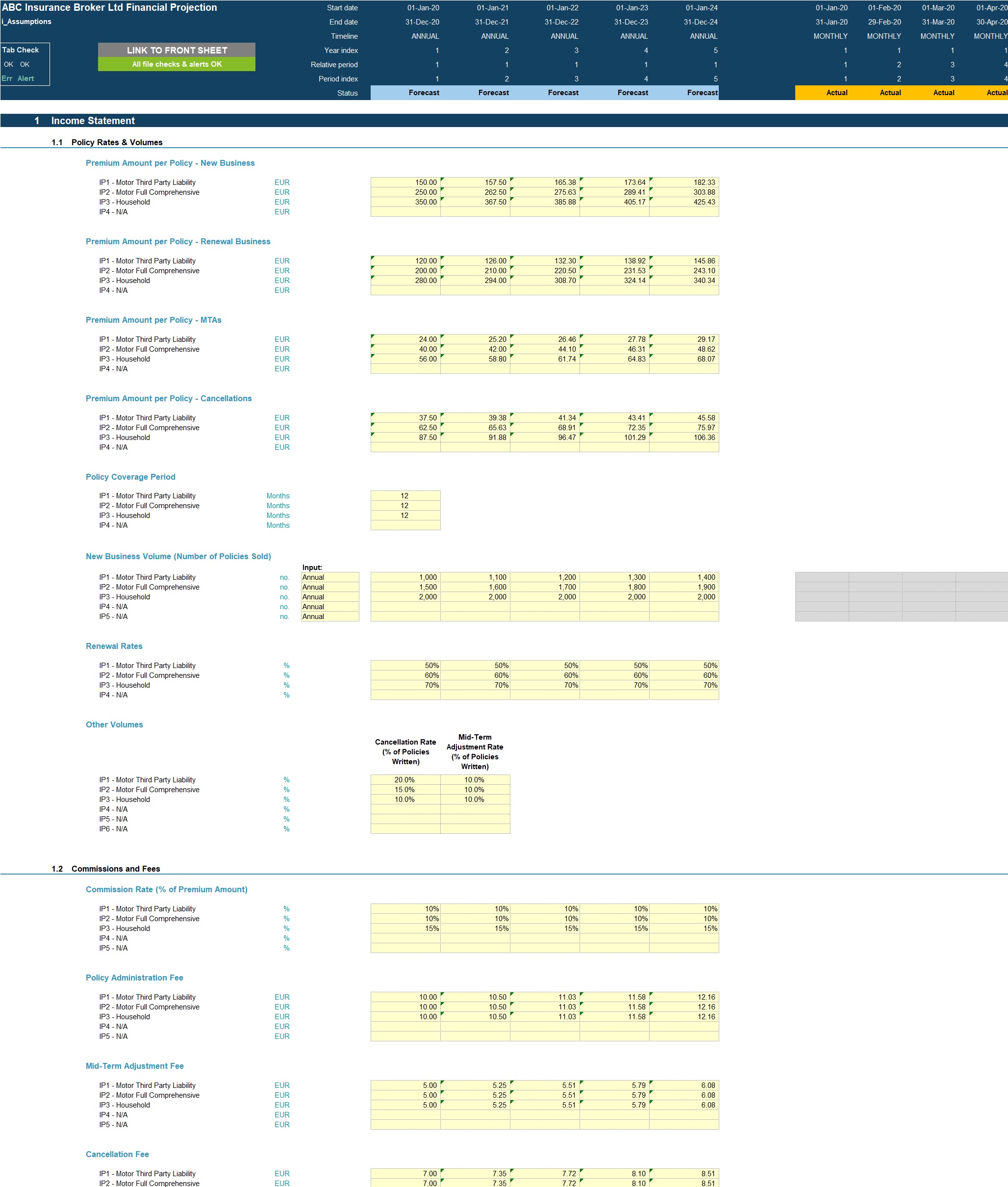The image size is (1008, 1187).
Task: Click the ABC Insurance Broker Ltd title
Action: click(110, 7)
